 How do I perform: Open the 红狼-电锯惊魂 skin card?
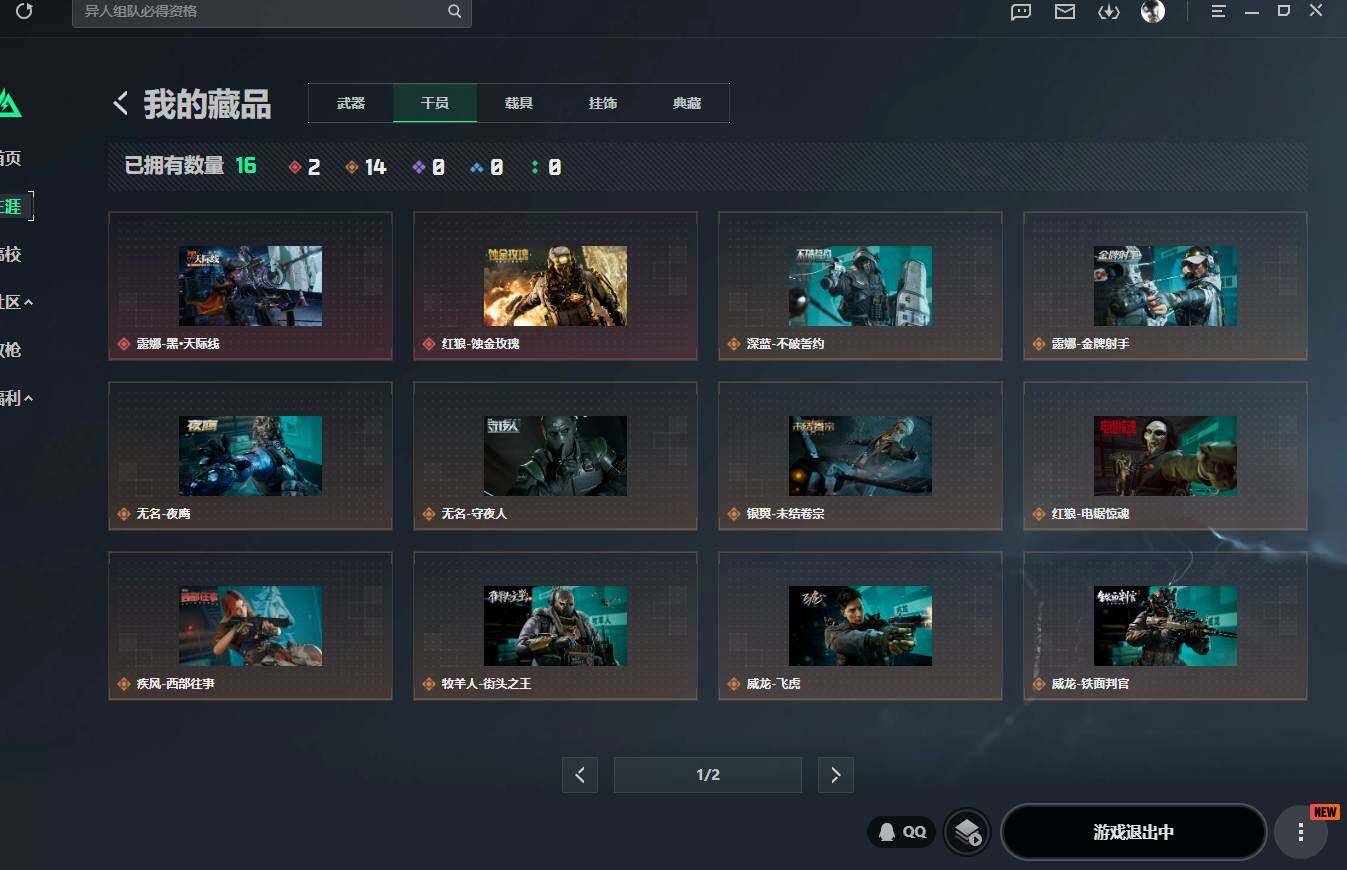[1165, 456]
